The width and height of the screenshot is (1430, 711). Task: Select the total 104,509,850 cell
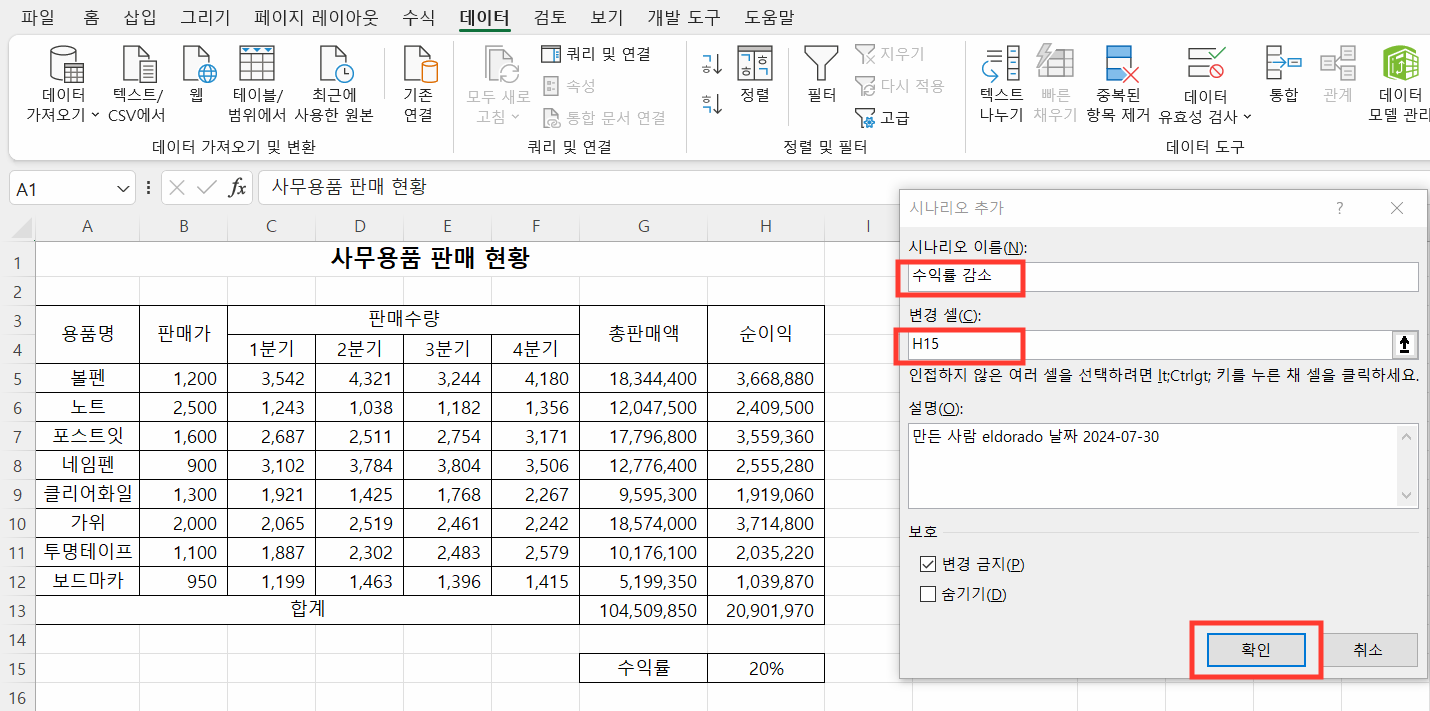point(643,611)
